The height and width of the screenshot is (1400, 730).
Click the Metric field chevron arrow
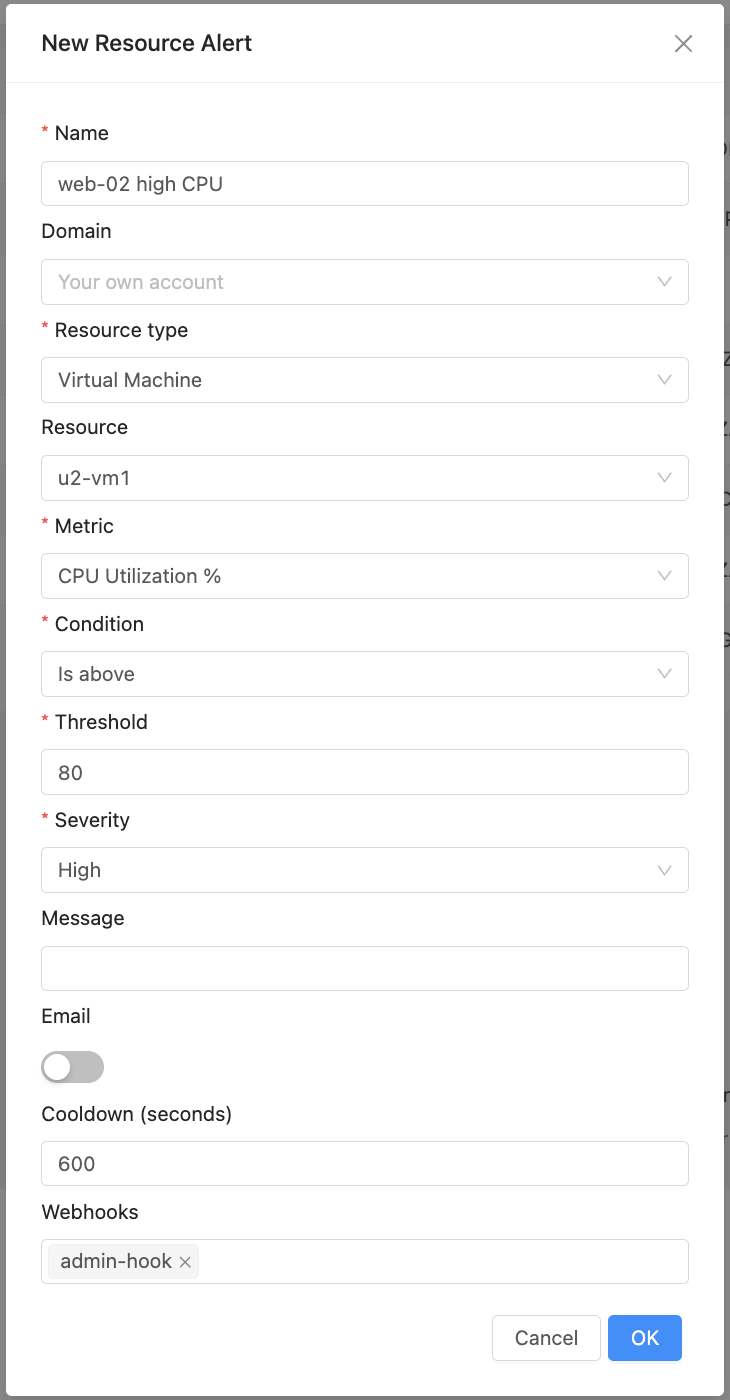click(x=664, y=576)
